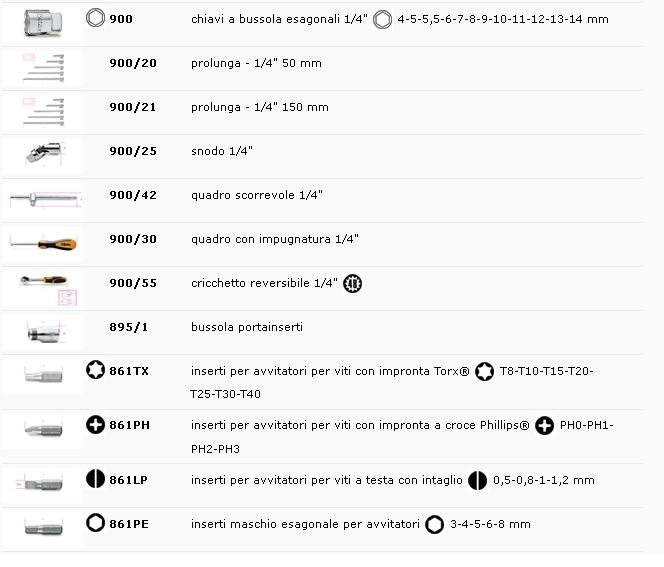This screenshot has width=664, height=567.
Task: Click the description 'snodo 1/4"'
Action: click(221, 151)
